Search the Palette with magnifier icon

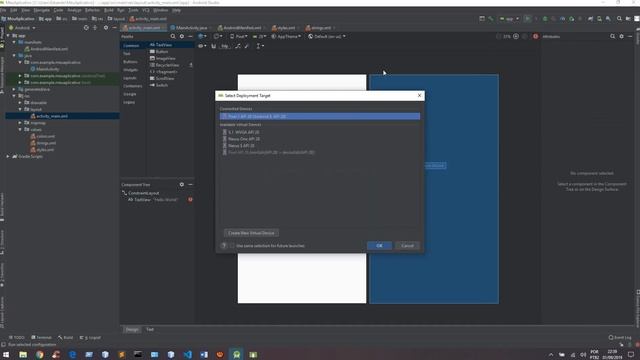tap(173, 36)
